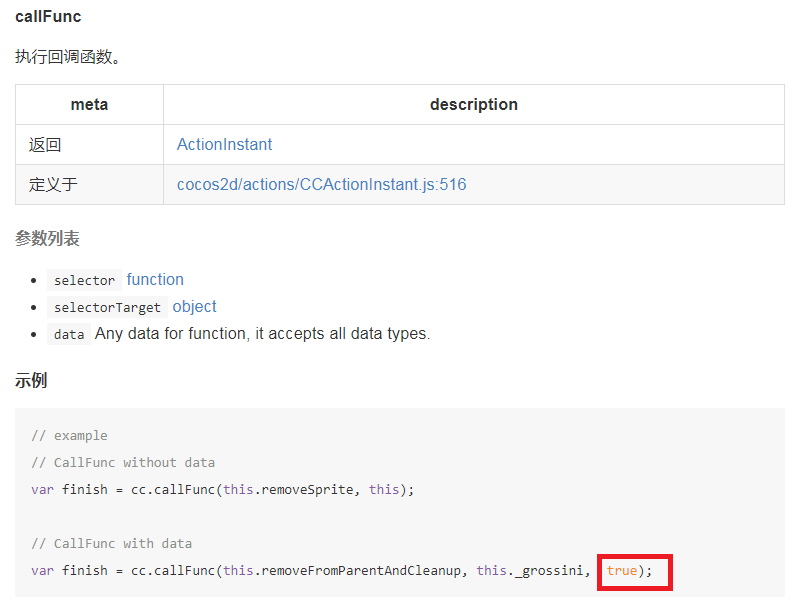Screen dimensions: 804x606
Task: Click the 示例 section heading
Action: 31,381
